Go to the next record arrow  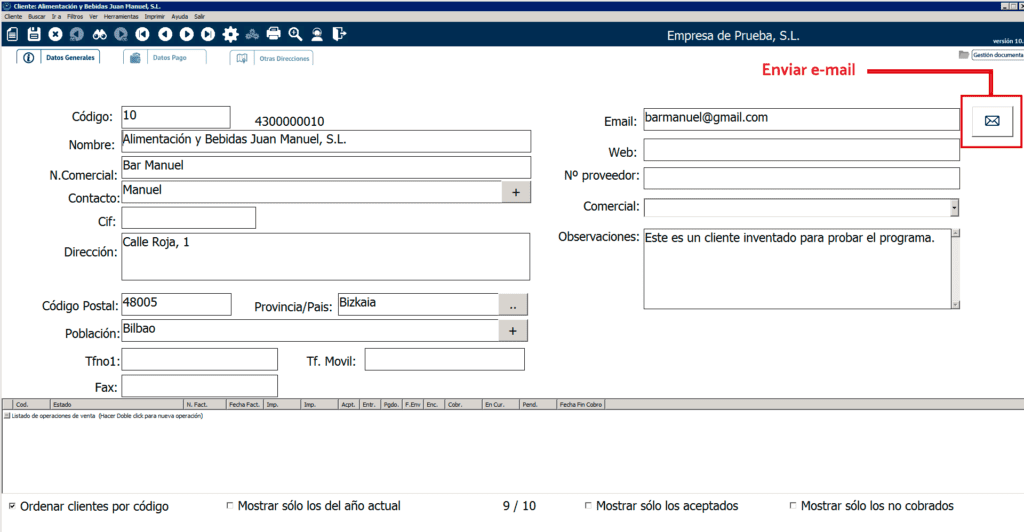pyautogui.click(x=186, y=34)
